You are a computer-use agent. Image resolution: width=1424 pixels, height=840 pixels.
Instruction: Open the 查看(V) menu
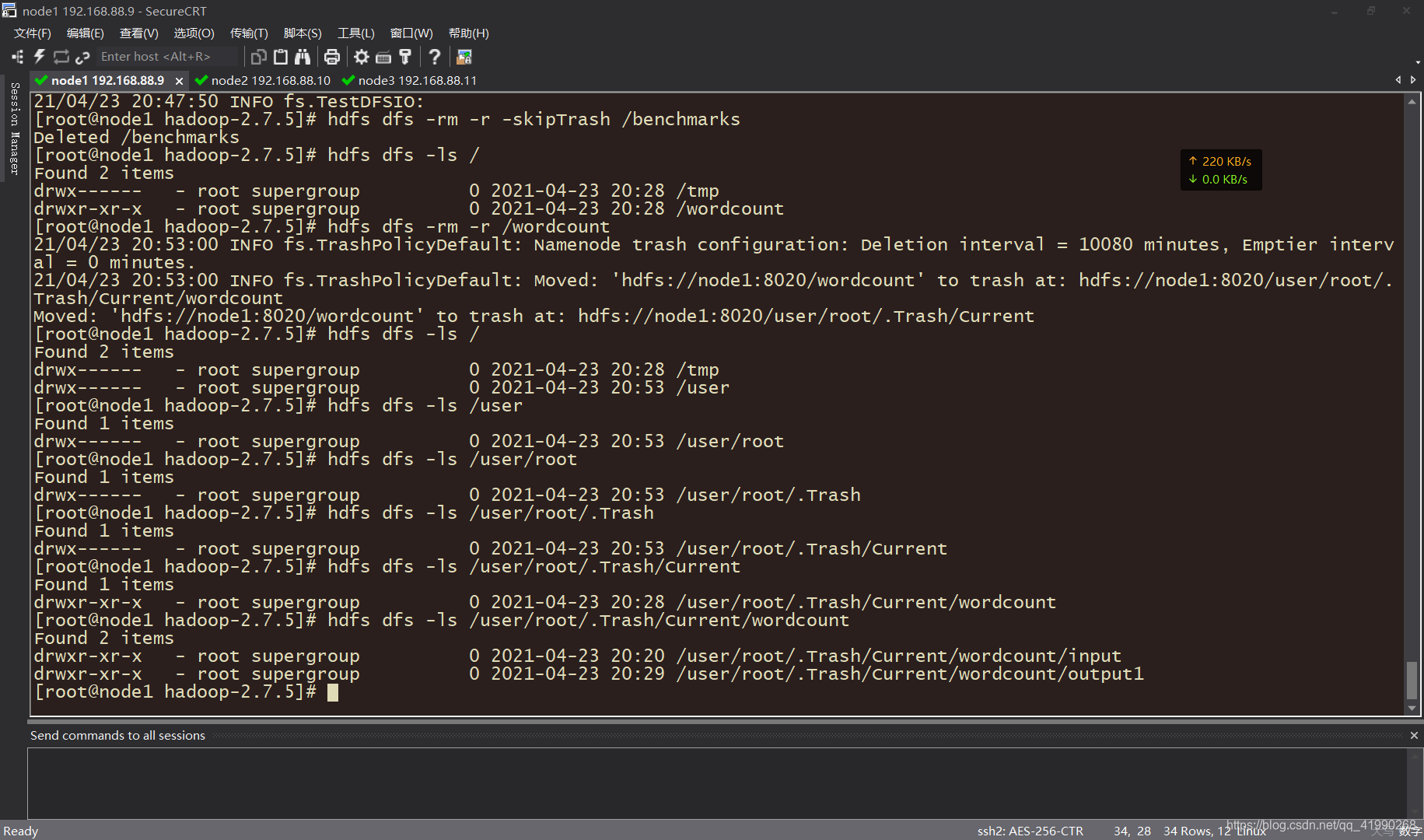coord(138,33)
